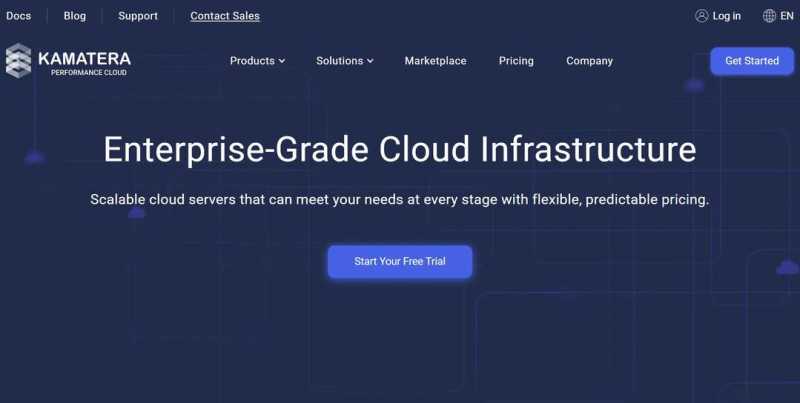Expand the Products dropdown chevron
Viewport: 800px width, 403px height.
282,61
